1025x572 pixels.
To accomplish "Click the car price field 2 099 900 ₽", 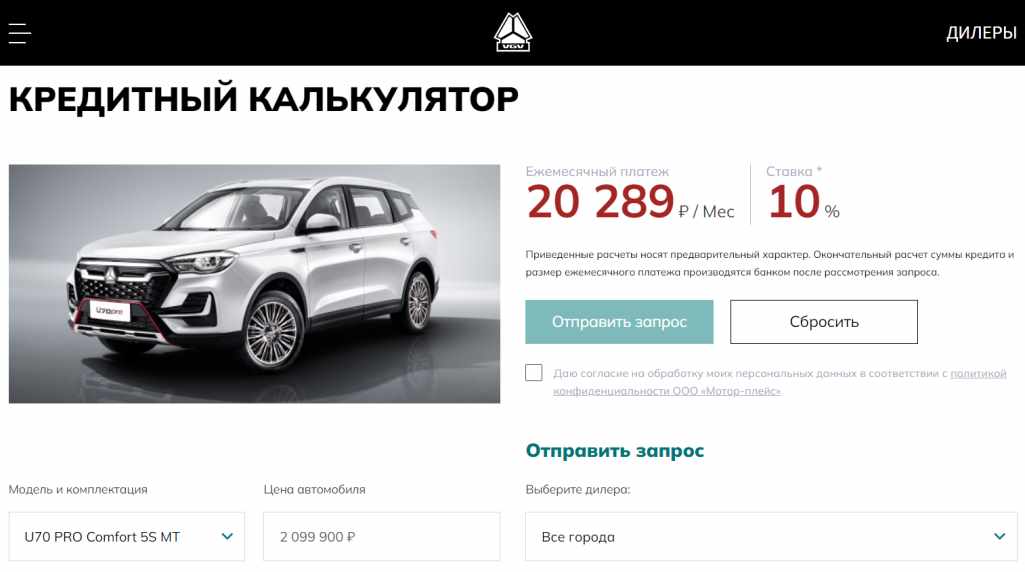I will click(x=382, y=537).
